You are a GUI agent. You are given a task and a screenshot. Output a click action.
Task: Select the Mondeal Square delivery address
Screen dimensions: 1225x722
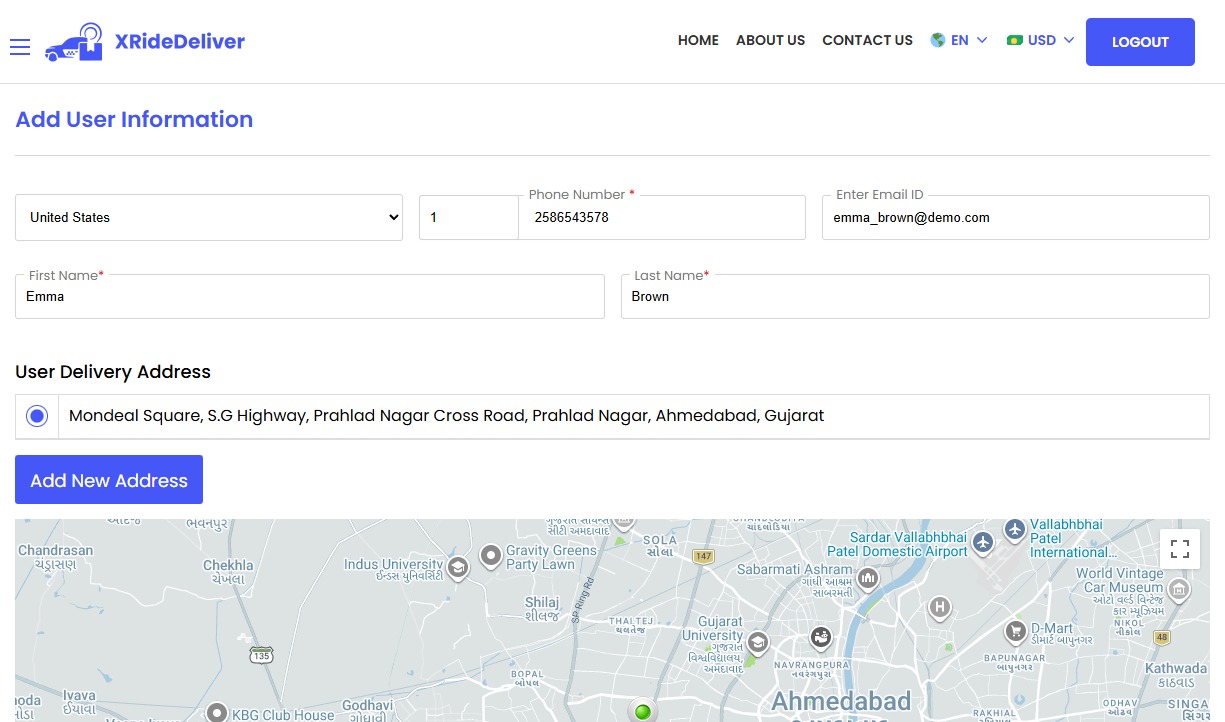pos(36,415)
